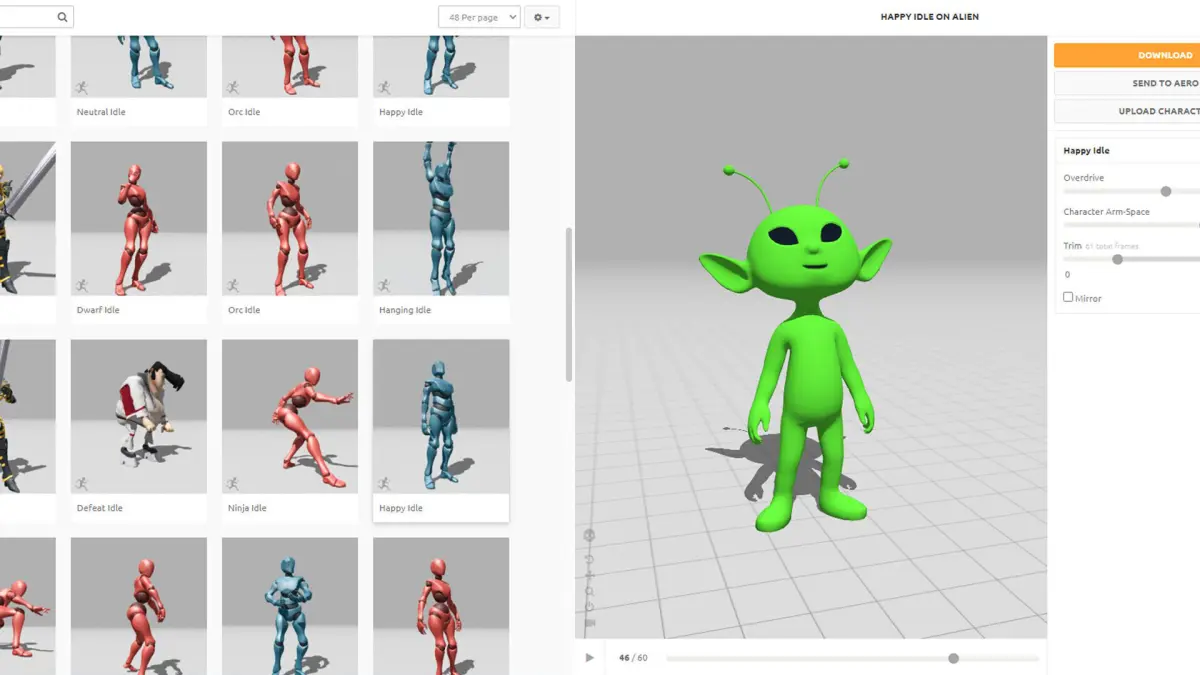Image resolution: width=1200 pixels, height=675 pixels.
Task: Click the Send to Aero button
Action: 1127,83
